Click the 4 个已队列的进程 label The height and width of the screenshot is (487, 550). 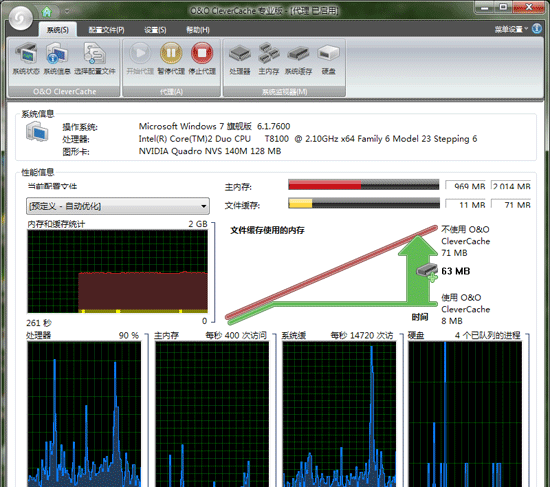click(x=488, y=335)
